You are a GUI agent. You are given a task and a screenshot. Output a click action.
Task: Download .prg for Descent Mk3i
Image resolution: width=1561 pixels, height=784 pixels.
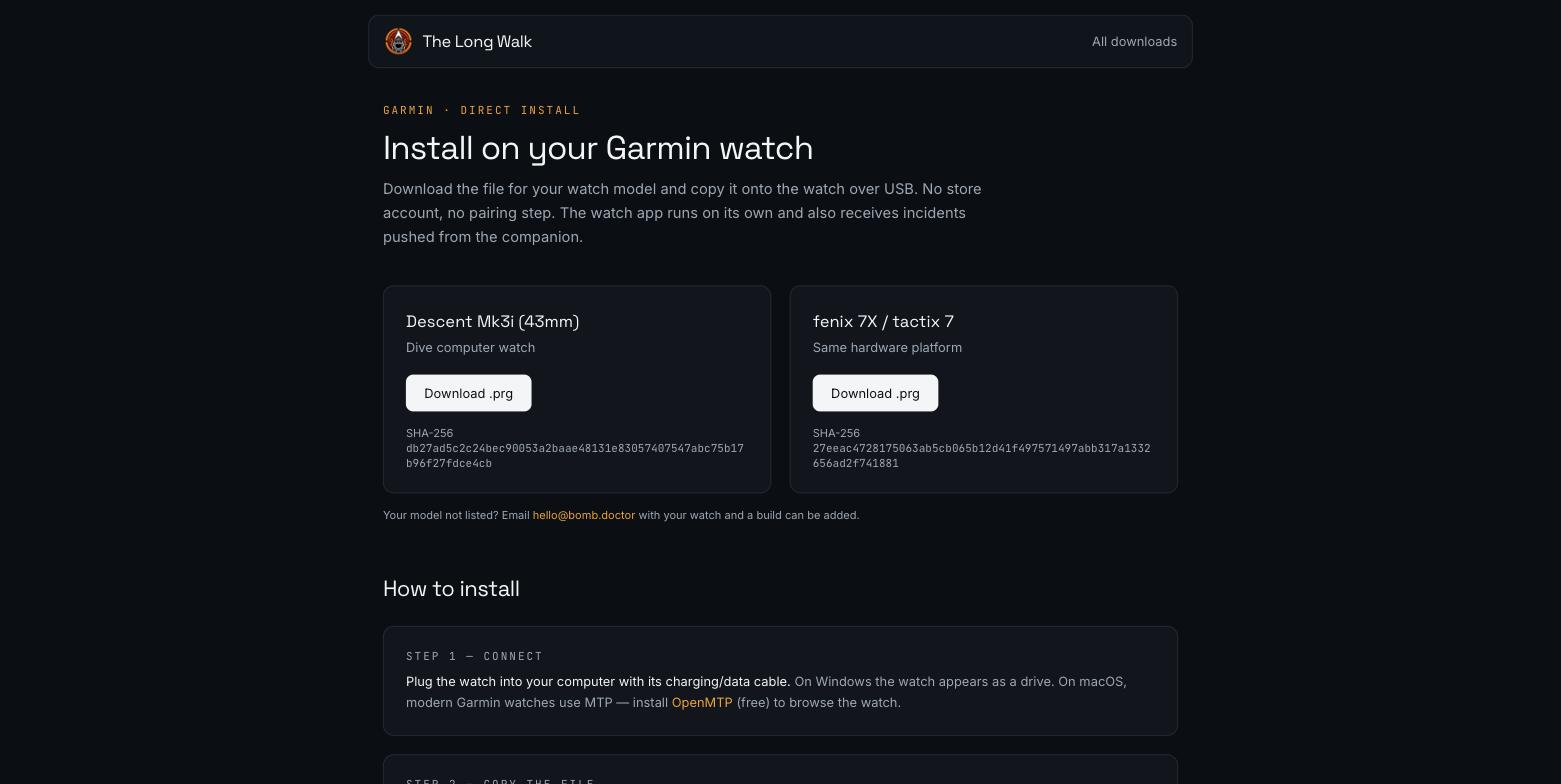468,393
